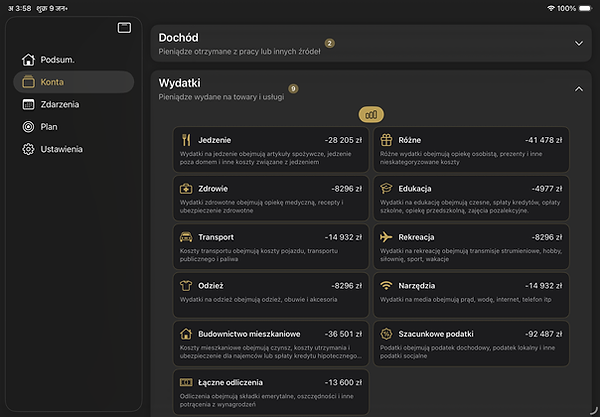The width and height of the screenshot is (600, 417).
Task: Open the Różne expense card
Action: pos(471,147)
